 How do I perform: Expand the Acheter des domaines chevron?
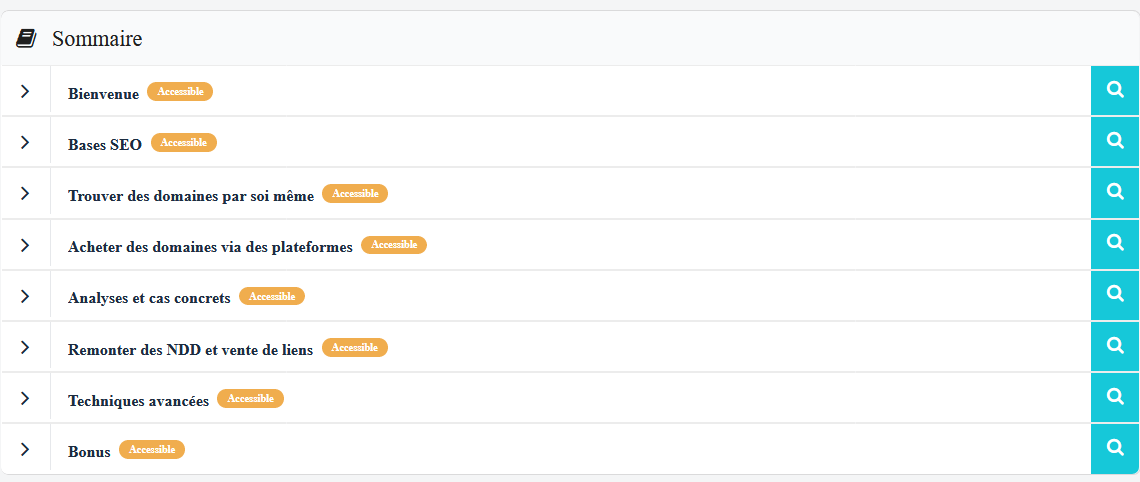pyautogui.click(x=25, y=245)
